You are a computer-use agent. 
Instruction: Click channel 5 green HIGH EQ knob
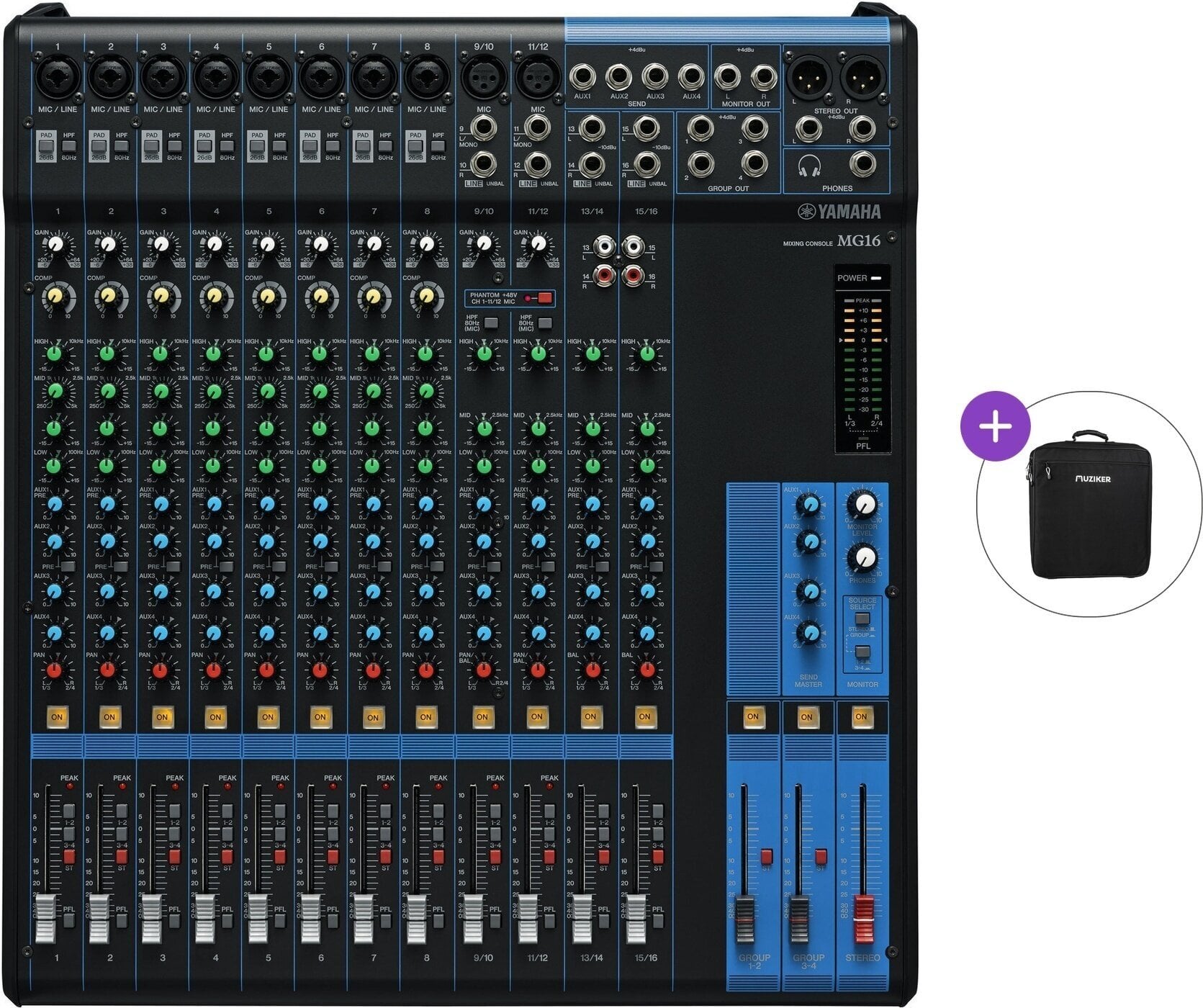(267, 354)
